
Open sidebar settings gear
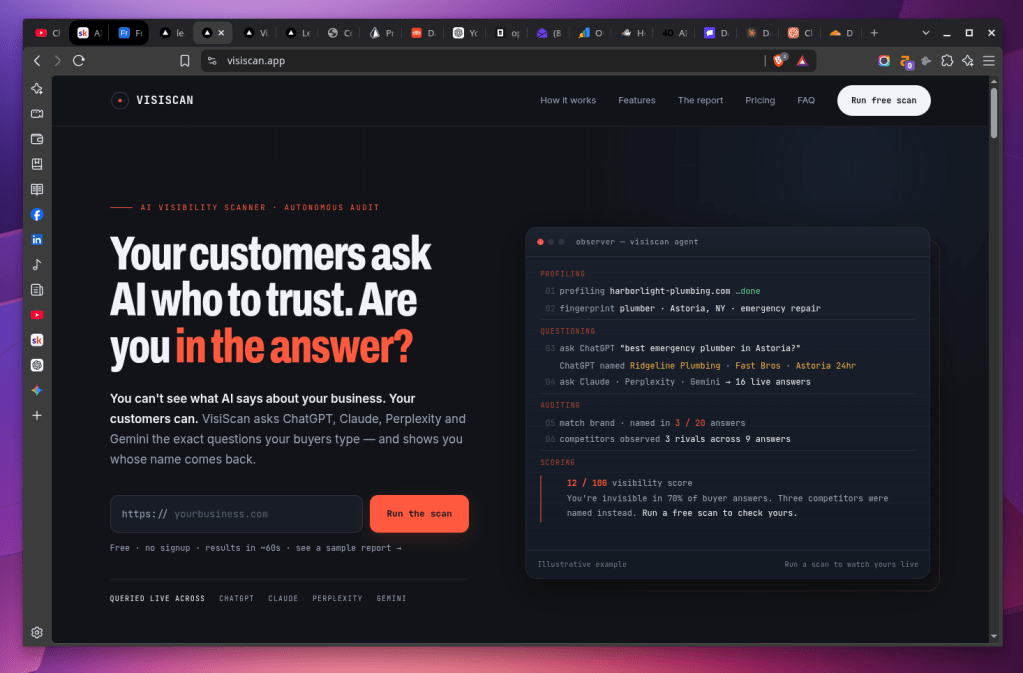tap(37, 632)
